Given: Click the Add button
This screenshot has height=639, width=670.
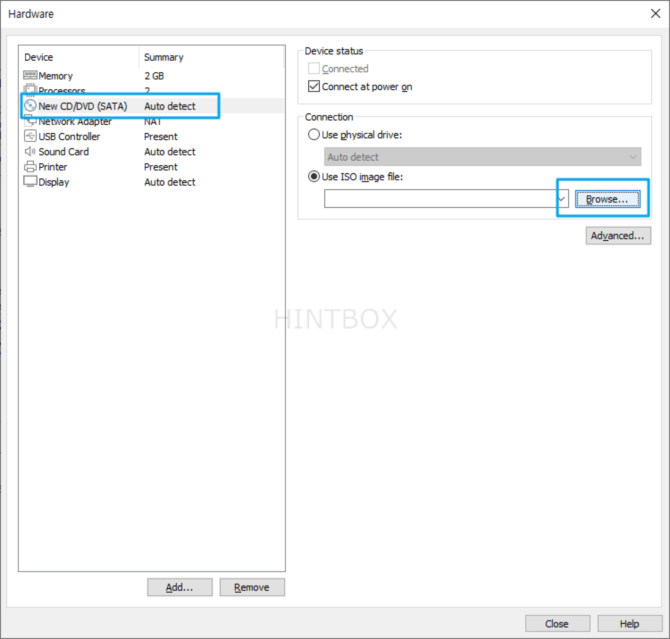Looking at the screenshot, I should [x=179, y=587].
